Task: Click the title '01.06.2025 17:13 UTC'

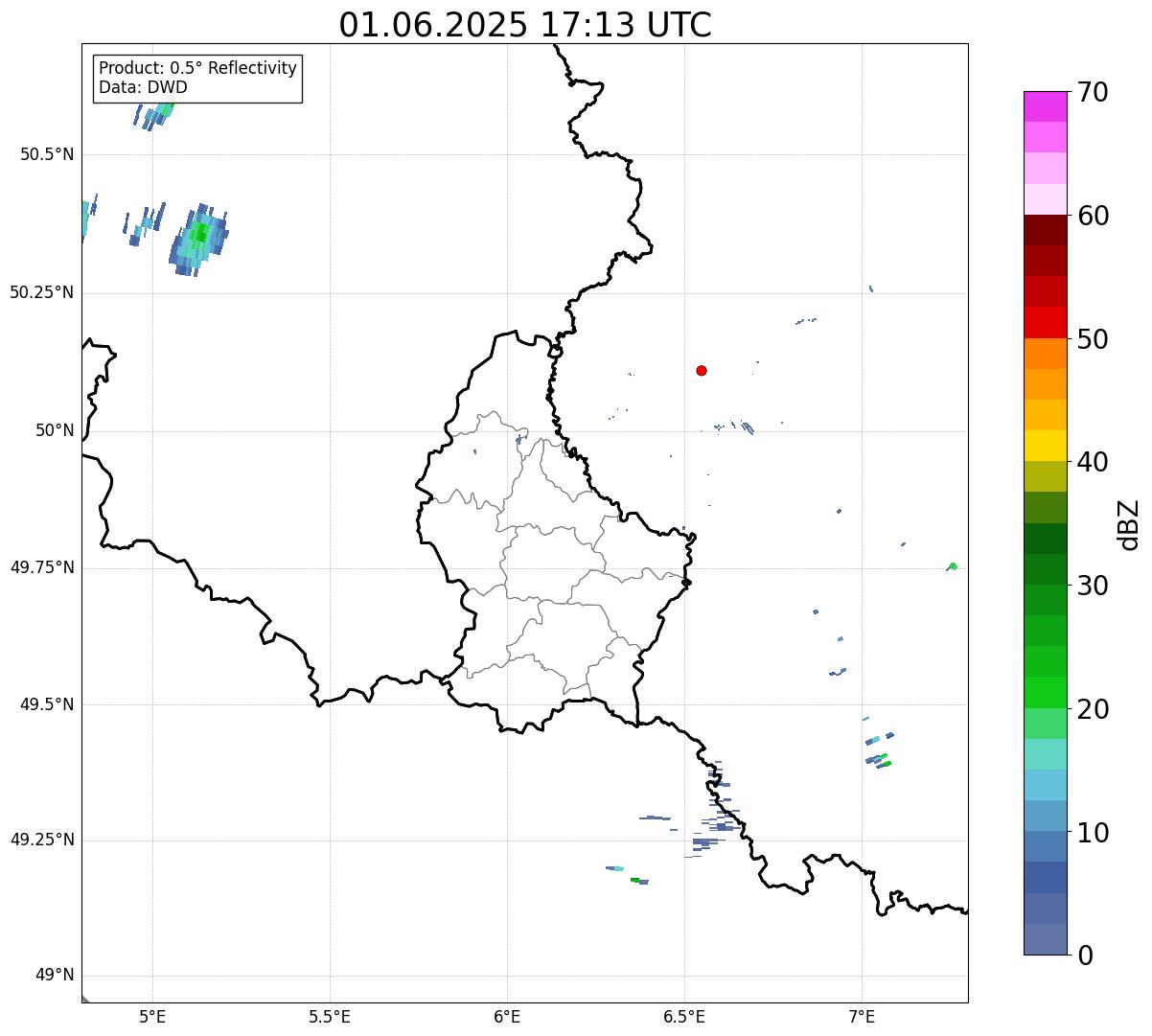Action: pyautogui.click(x=525, y=25)
